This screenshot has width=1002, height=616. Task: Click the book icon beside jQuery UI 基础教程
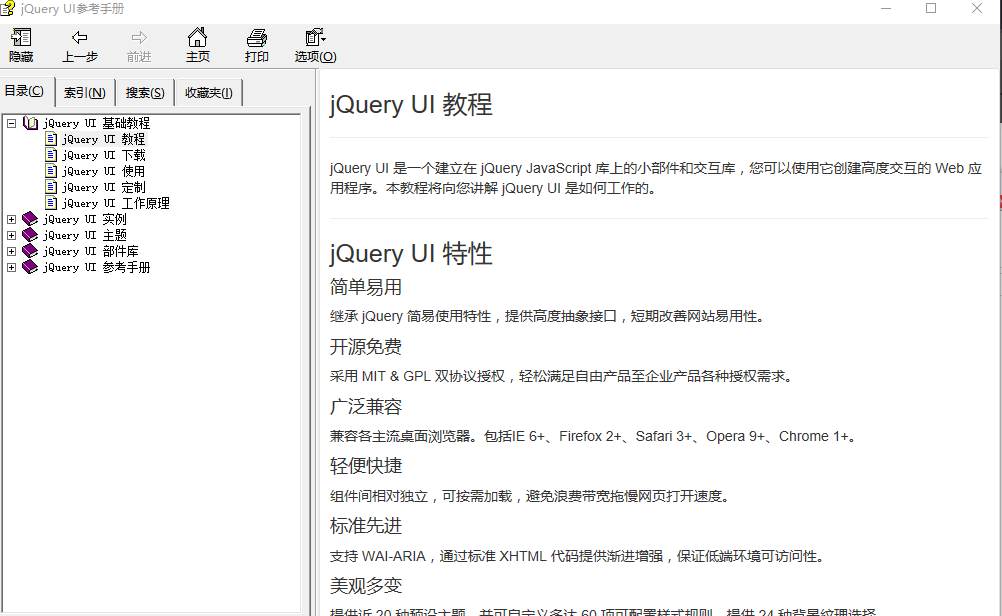pyautogui.click(x=31, y=122)
